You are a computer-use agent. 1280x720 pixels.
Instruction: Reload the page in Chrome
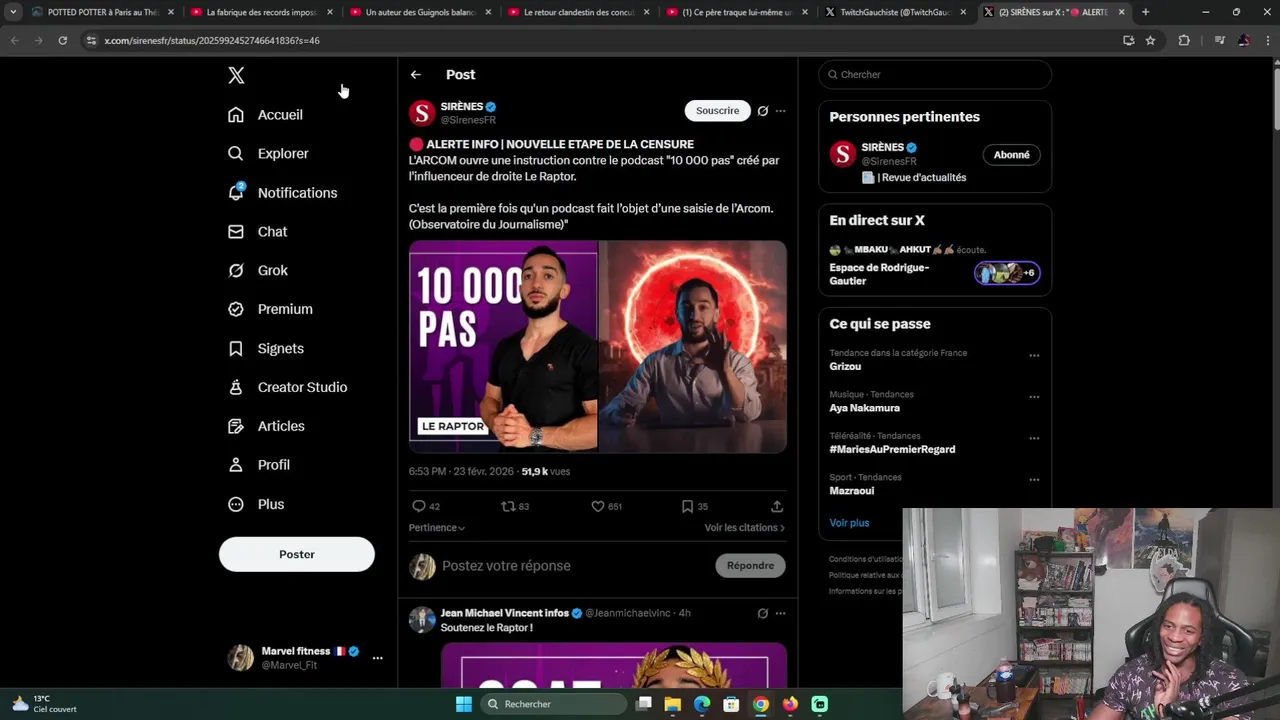pos(62,41)
